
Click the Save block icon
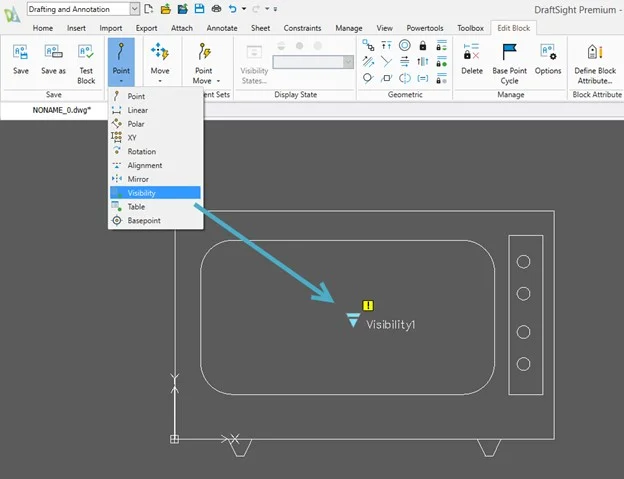[x=21, y=52]
